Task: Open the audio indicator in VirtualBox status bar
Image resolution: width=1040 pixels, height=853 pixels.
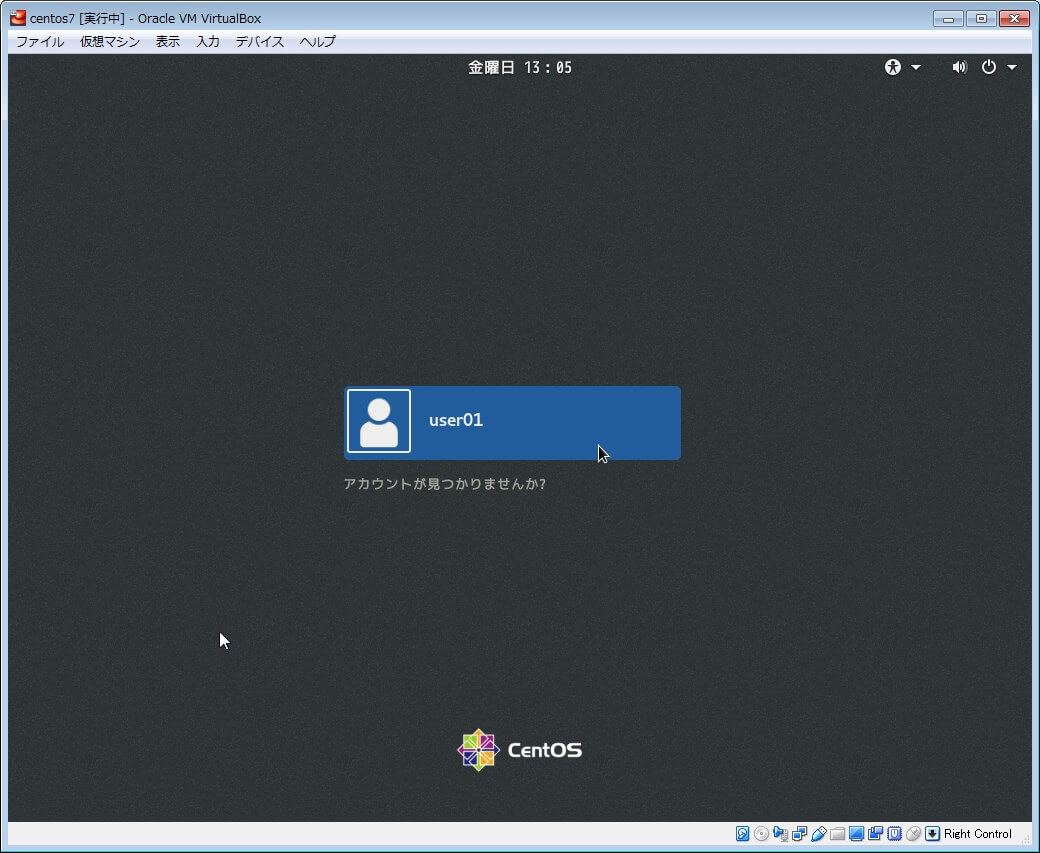Action: (x=780, y=834)
